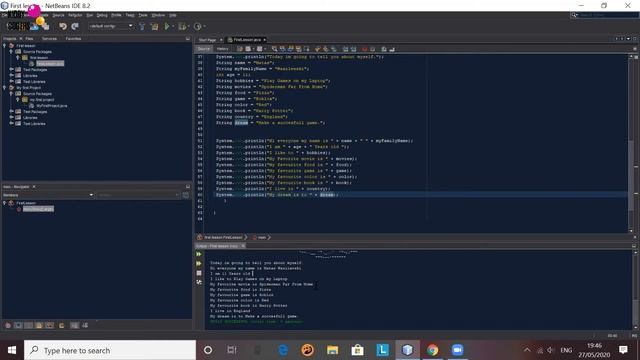Click the Undo toolbar icon
Viewport: 640px width, 360px height.
click(62, 27)
